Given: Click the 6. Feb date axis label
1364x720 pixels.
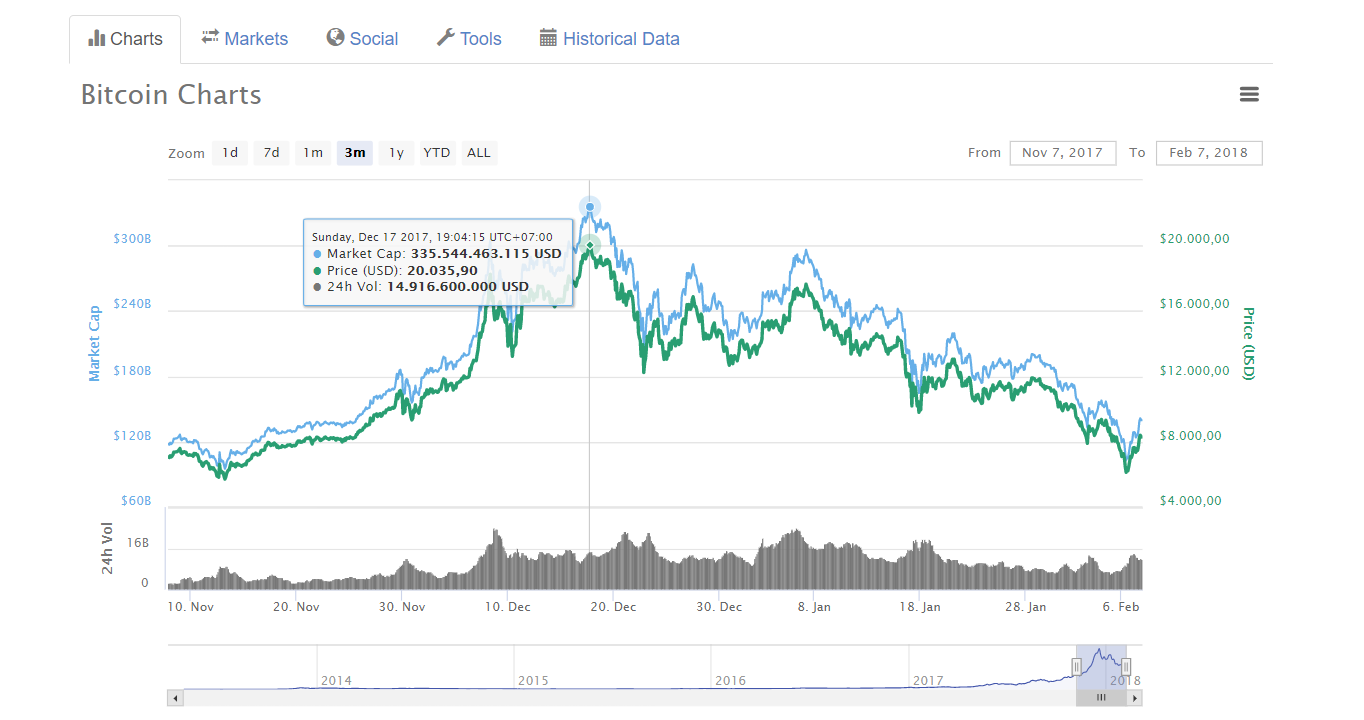Looking at the screenshot, I should pyautogui.click(x=1122, y=607).
